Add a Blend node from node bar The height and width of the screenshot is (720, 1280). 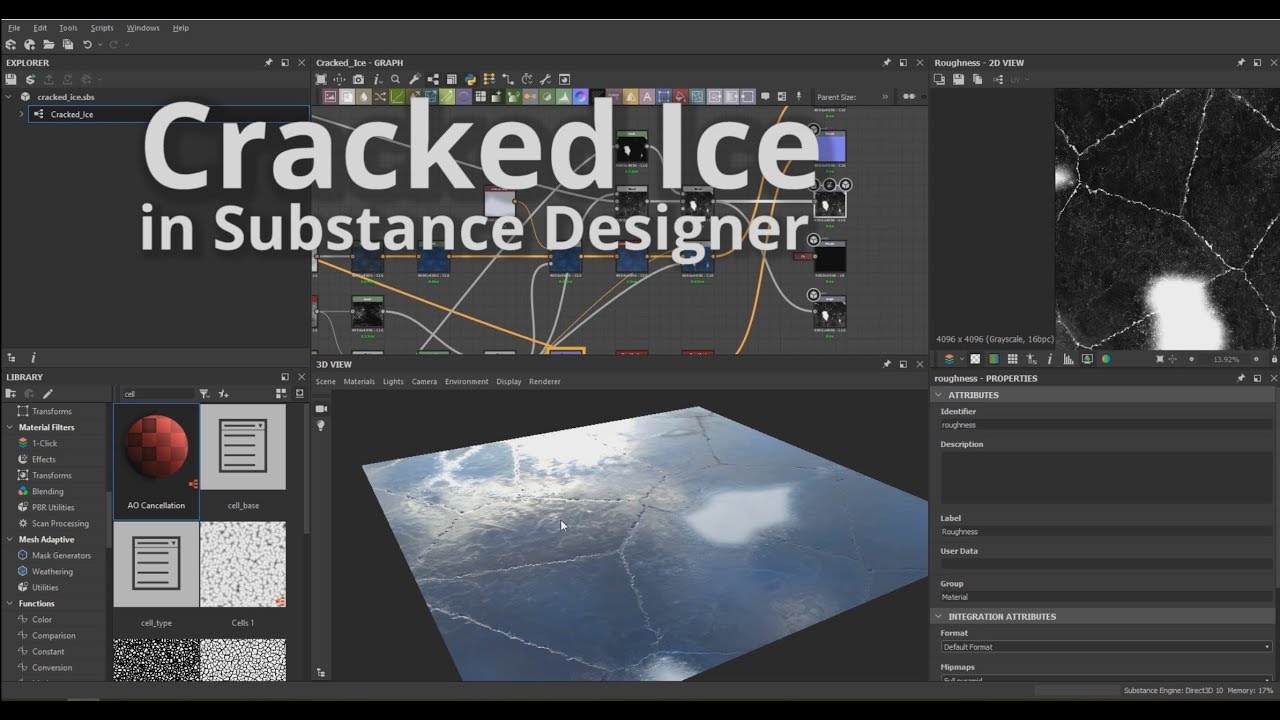pyautogui.click(x=346, y=97)
